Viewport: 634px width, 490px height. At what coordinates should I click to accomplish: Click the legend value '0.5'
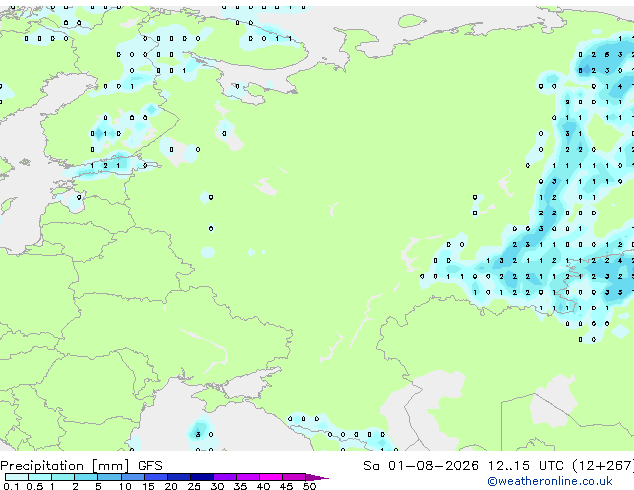[x=35, y=486]
